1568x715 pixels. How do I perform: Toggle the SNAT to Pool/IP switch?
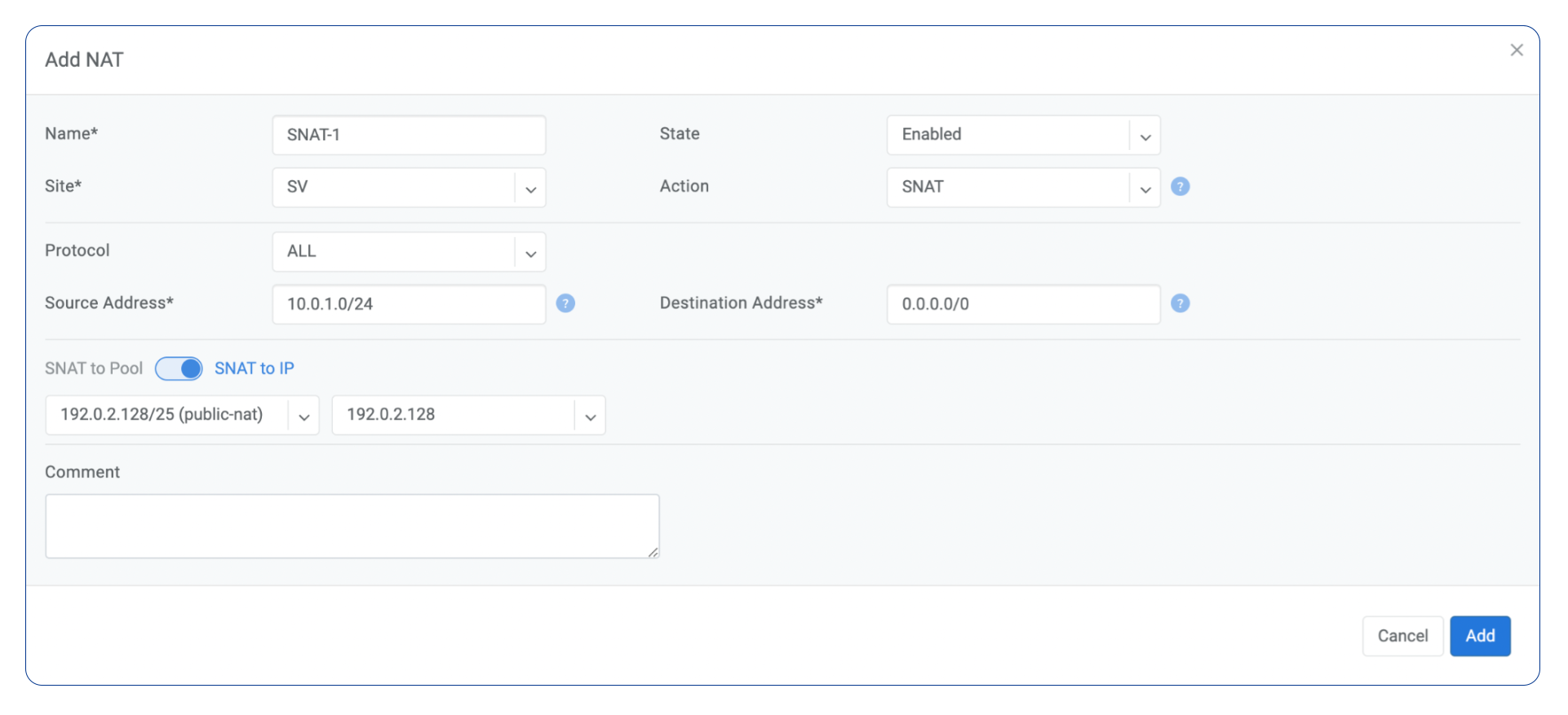coord(179,369)
